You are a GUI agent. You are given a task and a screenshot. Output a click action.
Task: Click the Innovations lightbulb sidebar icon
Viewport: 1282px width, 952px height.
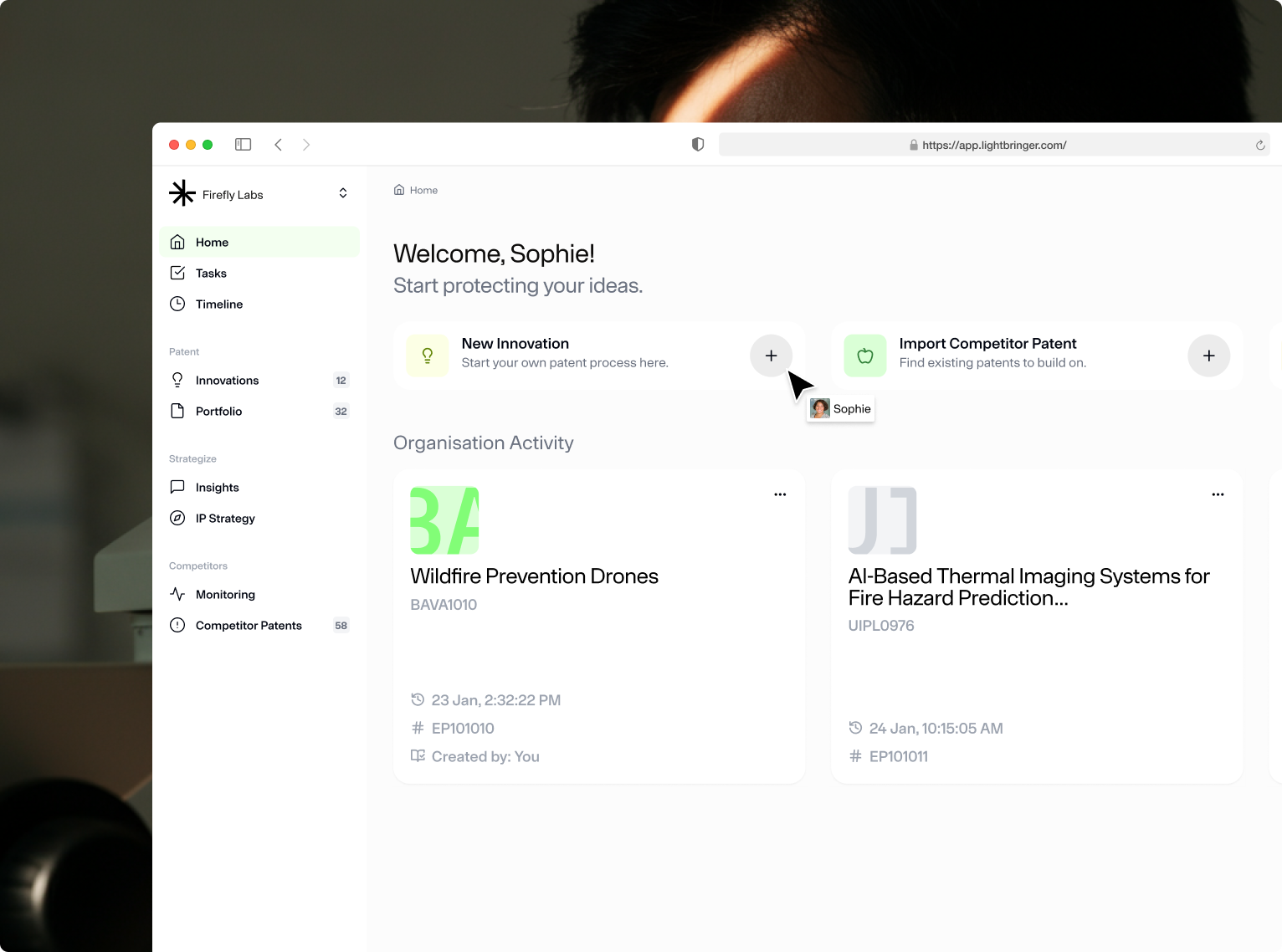coord(177,380)
